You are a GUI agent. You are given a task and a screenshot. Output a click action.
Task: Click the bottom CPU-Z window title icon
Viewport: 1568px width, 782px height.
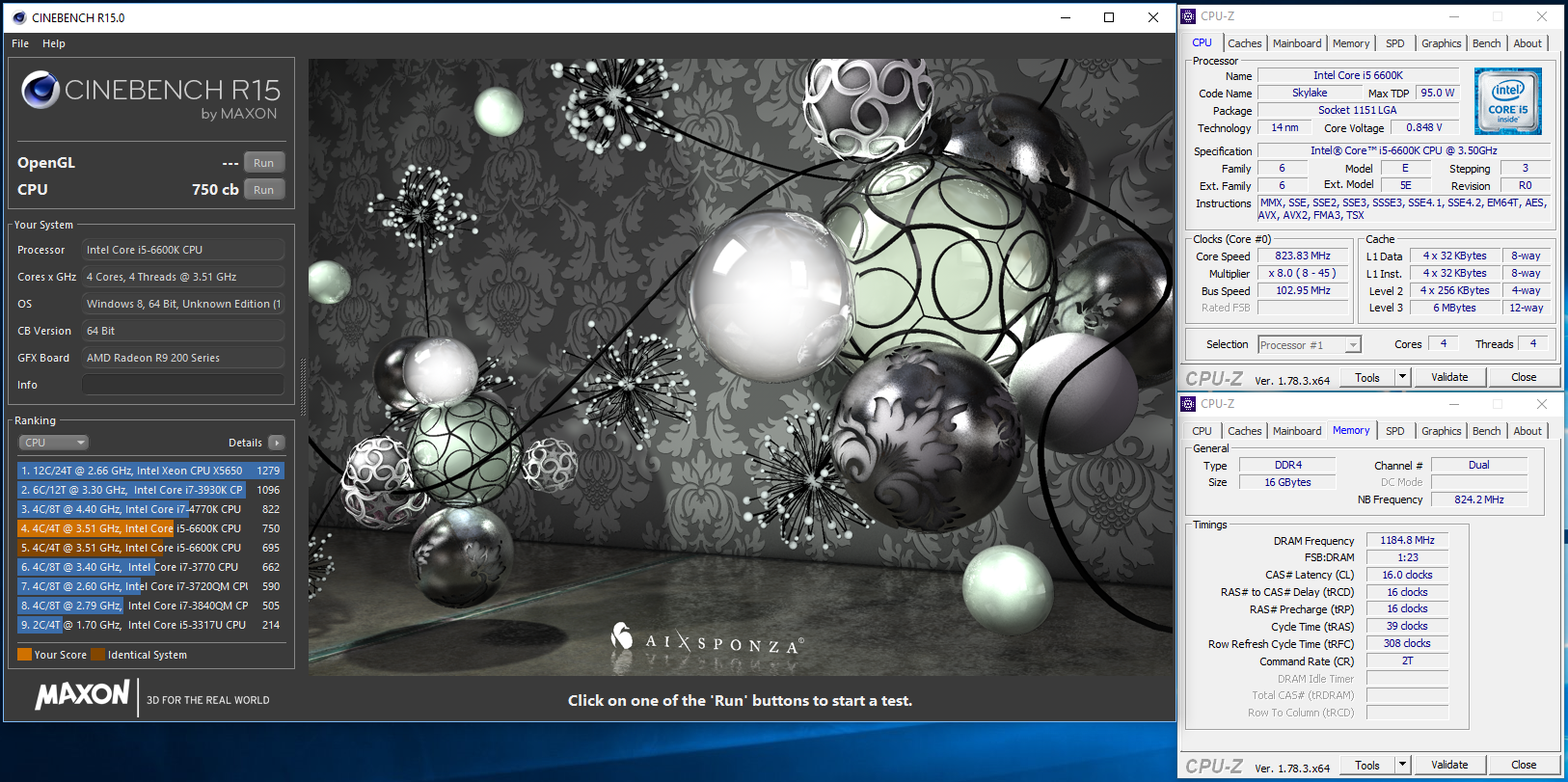coord(1188,404)
